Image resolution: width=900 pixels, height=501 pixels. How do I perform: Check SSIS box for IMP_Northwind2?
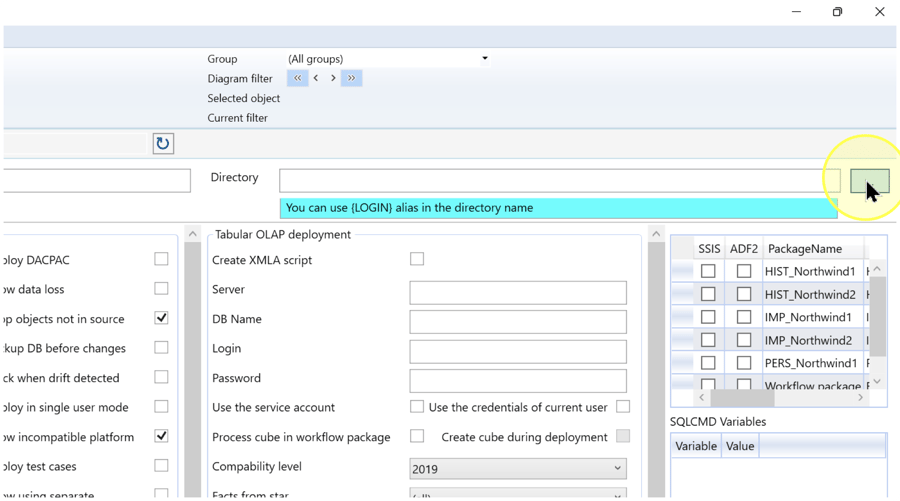coord(708,340)
